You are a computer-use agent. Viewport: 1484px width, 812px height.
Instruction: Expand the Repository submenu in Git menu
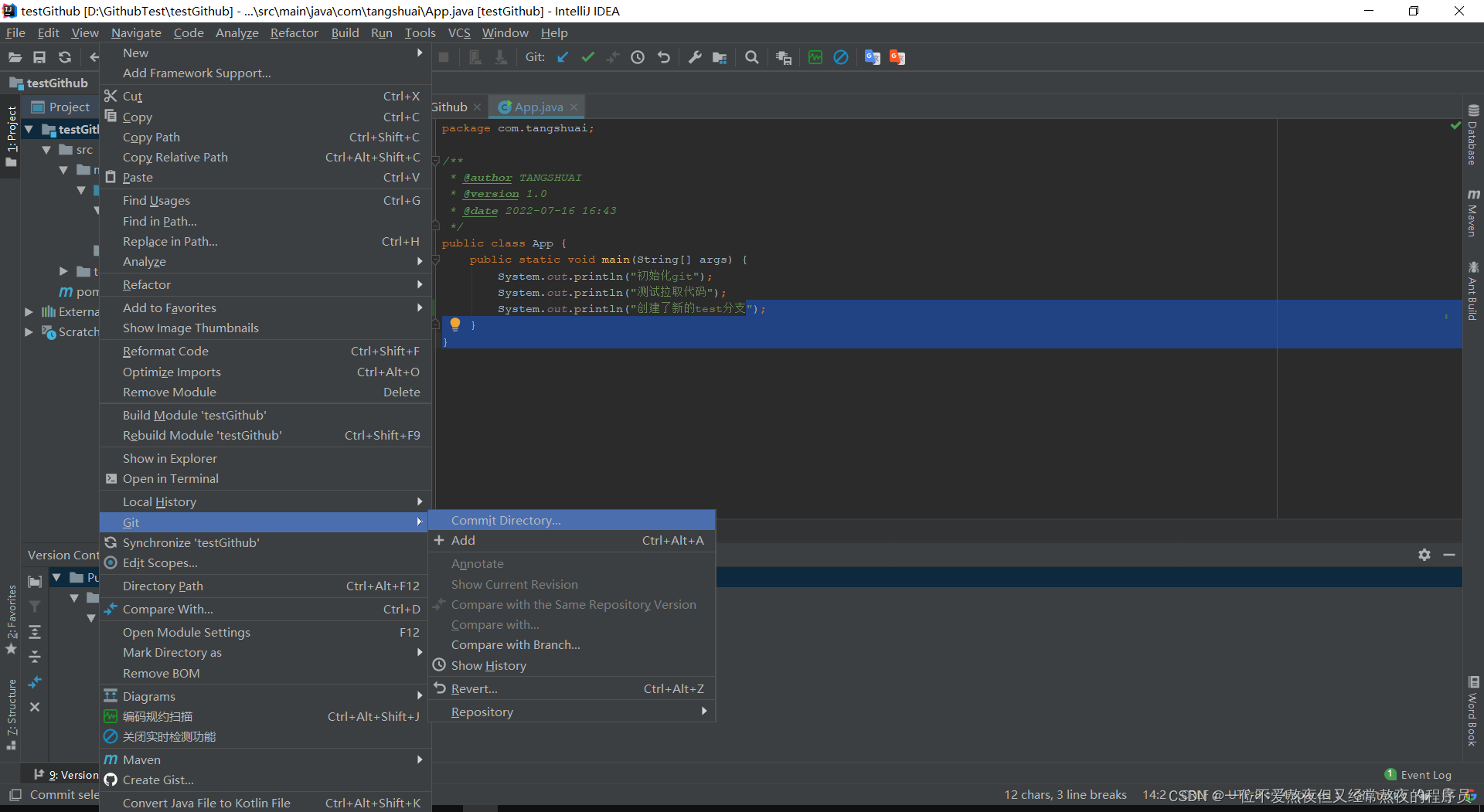pos(572,712)
